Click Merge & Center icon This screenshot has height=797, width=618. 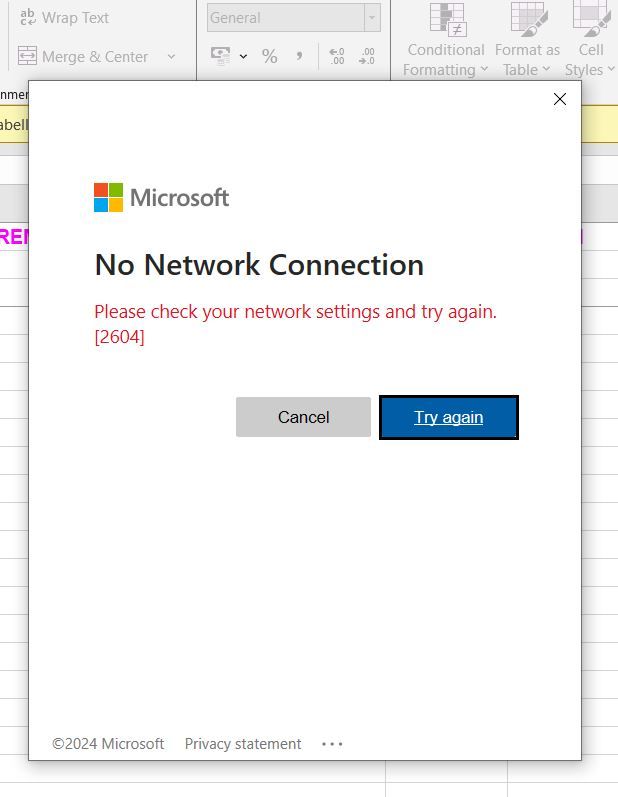click(27, 56)
